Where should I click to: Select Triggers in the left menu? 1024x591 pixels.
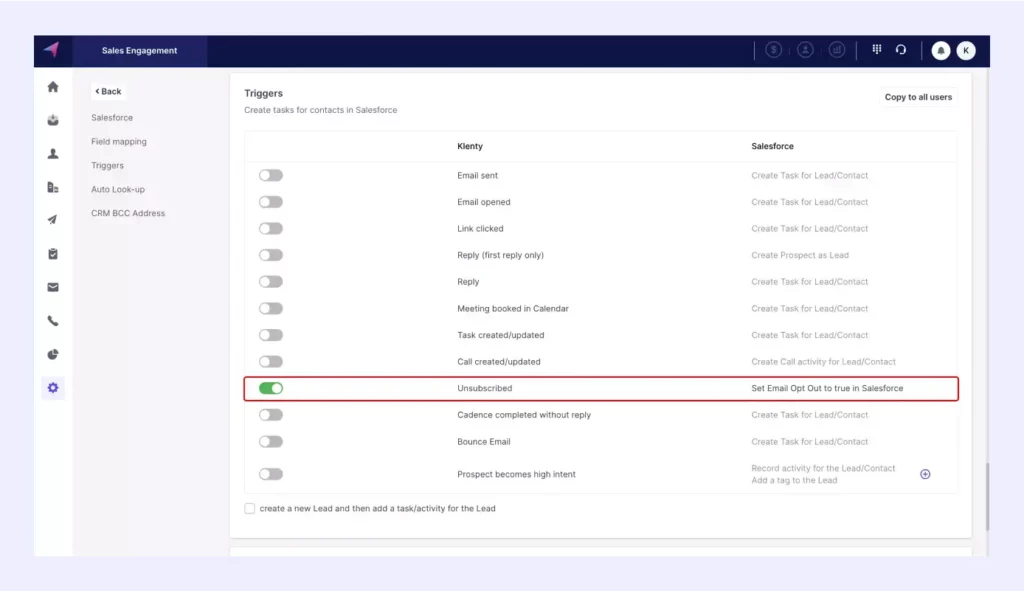tap(107, 165)
